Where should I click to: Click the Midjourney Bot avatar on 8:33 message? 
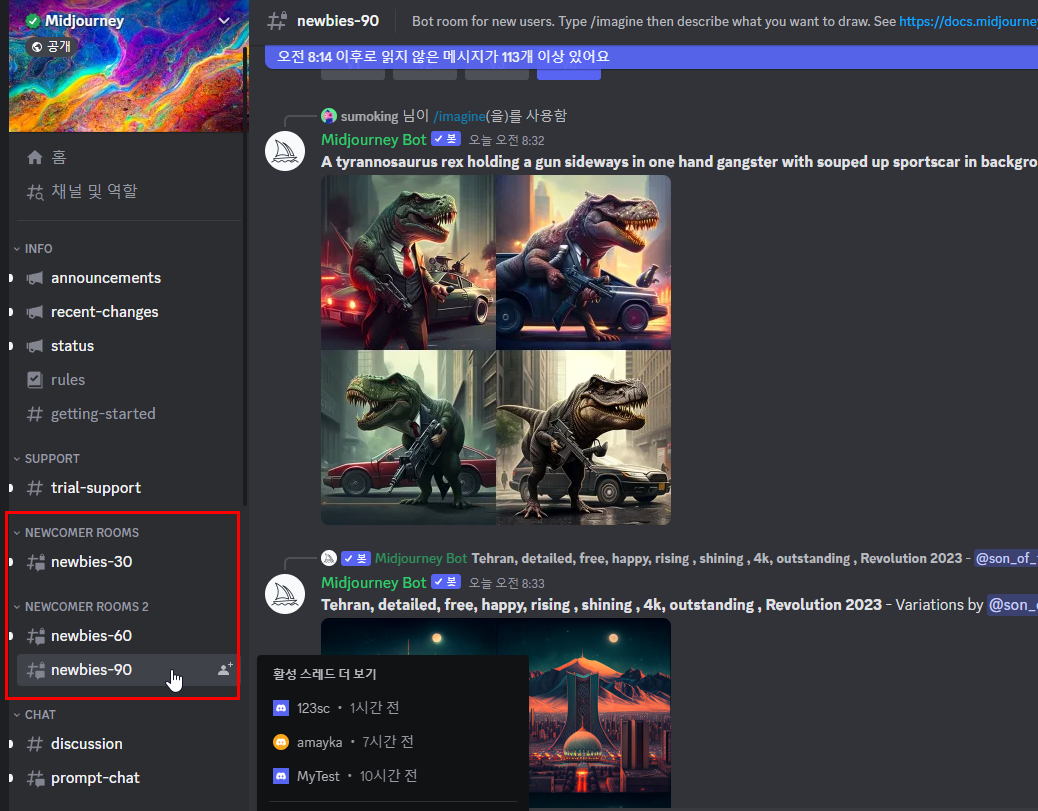285,594
